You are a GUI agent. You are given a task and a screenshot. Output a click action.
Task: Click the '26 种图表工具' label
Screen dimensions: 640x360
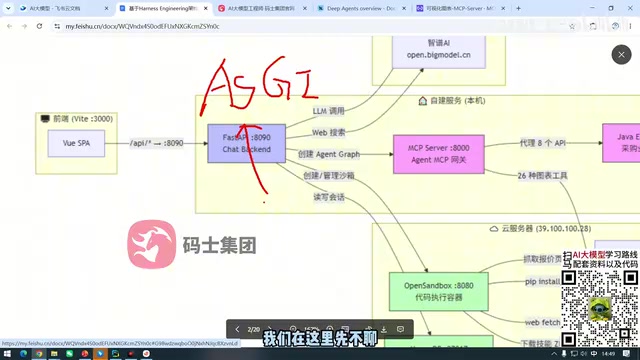pyautogui.click(x=542, y=176)
